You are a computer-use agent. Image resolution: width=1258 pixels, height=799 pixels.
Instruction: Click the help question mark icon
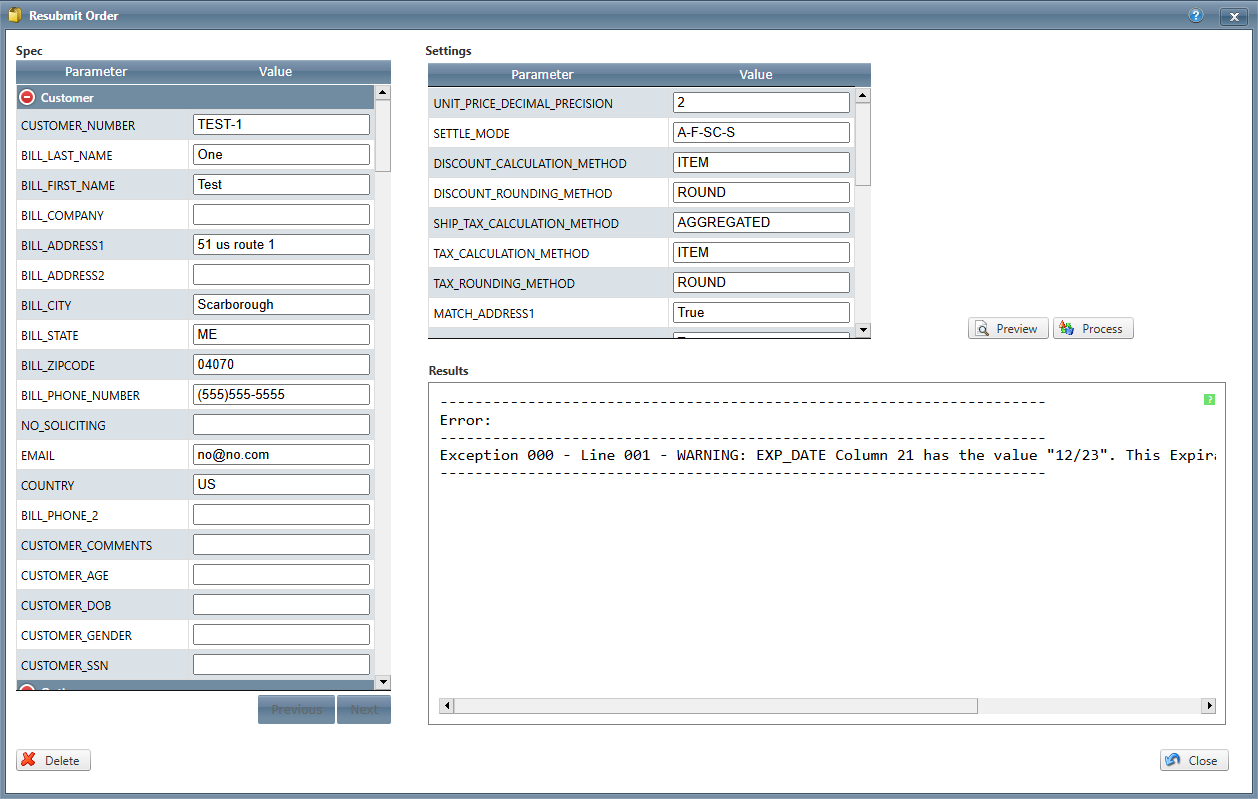point(1195,16)
